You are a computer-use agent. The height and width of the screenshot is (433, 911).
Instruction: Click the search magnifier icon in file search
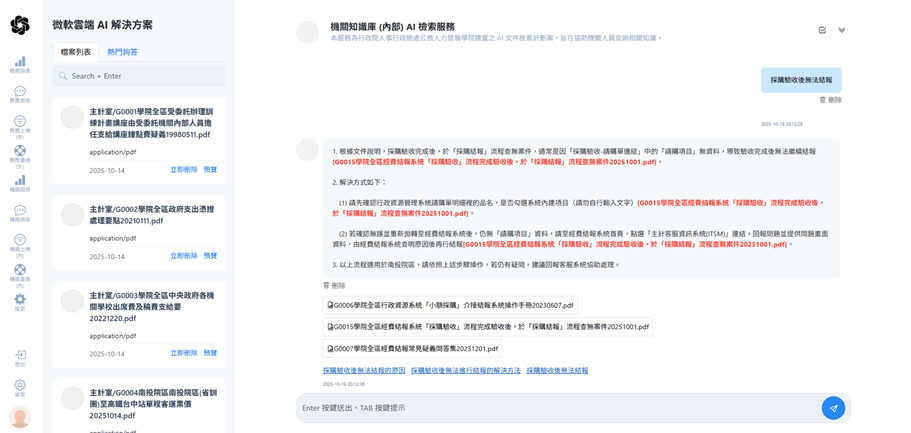63,76
